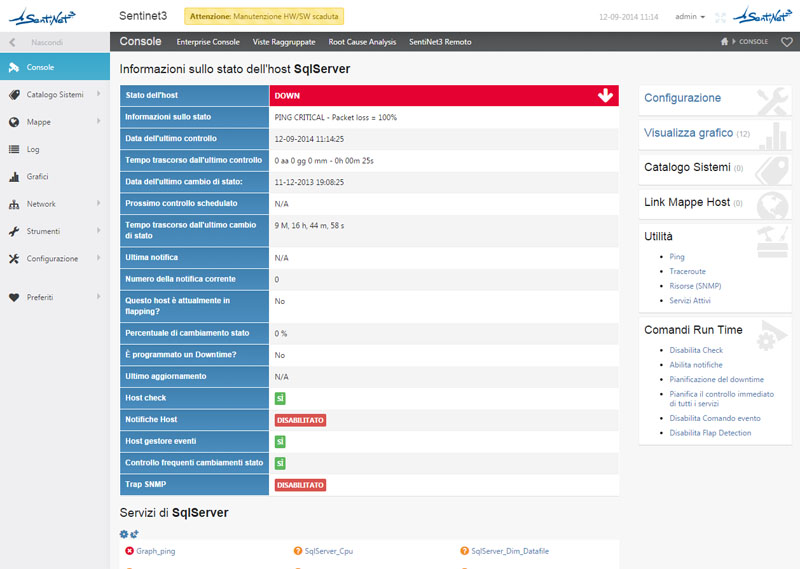Open Link Mappe Host panel

coord(715,204)
